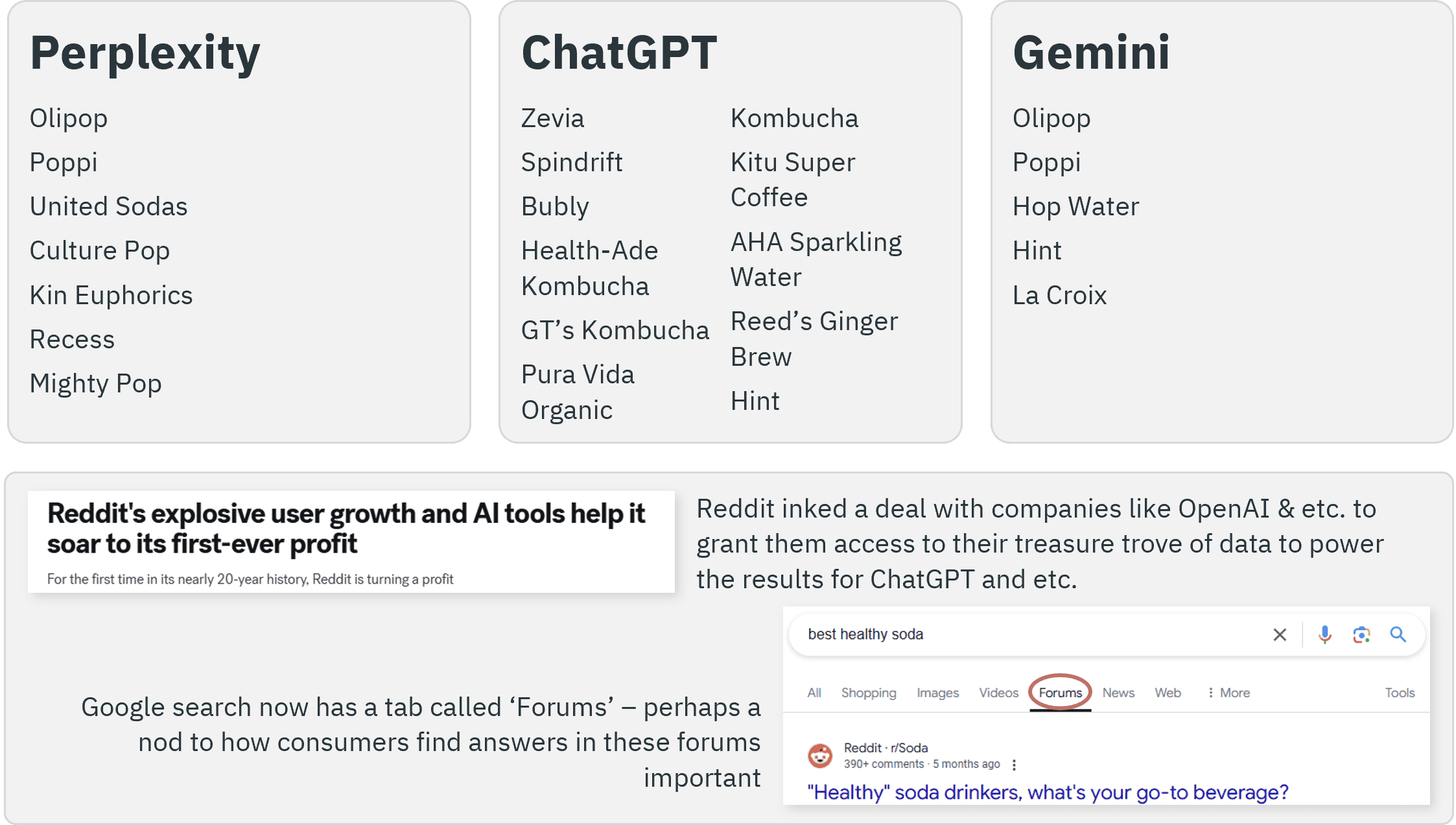Image resolution: width=1456 pixels, height=825 pixels.
Task: Start voice search with the microphone icon
Action: coord(1324,634)
